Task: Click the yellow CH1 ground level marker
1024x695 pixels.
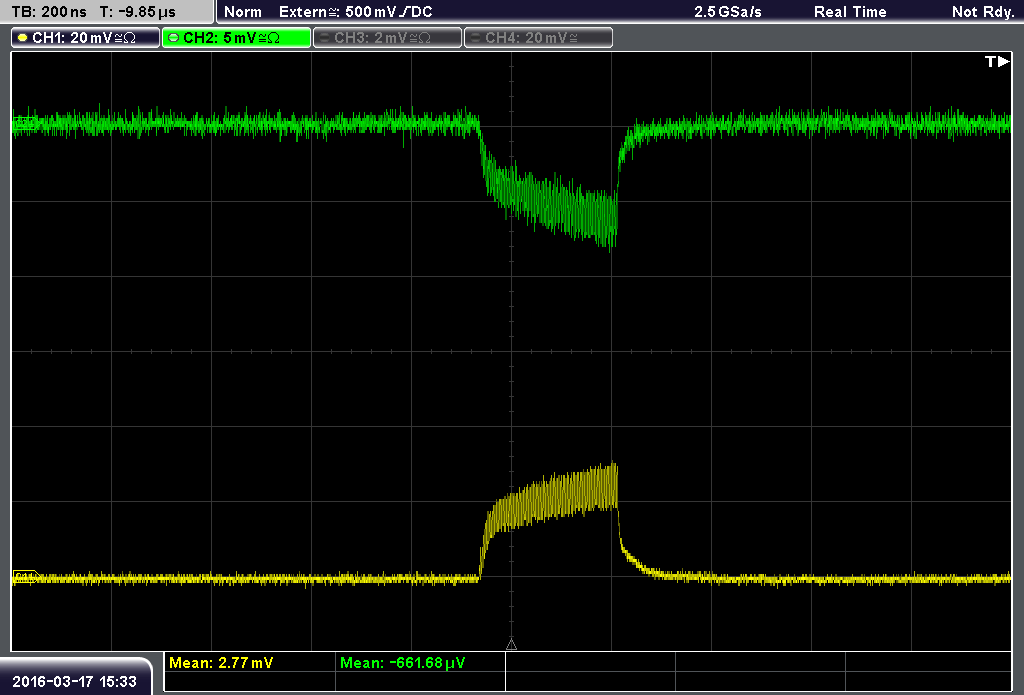Action: tap(26, 577)
